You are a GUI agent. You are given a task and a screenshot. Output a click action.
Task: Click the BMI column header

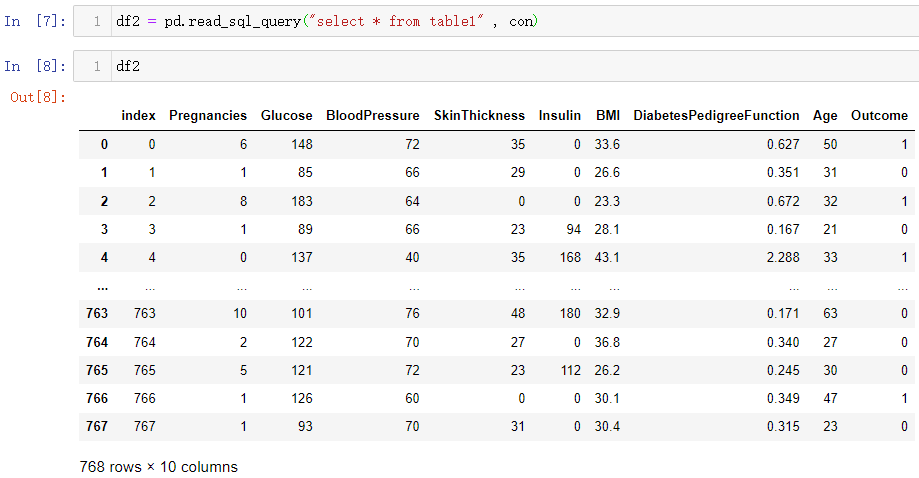click(608, 115)
